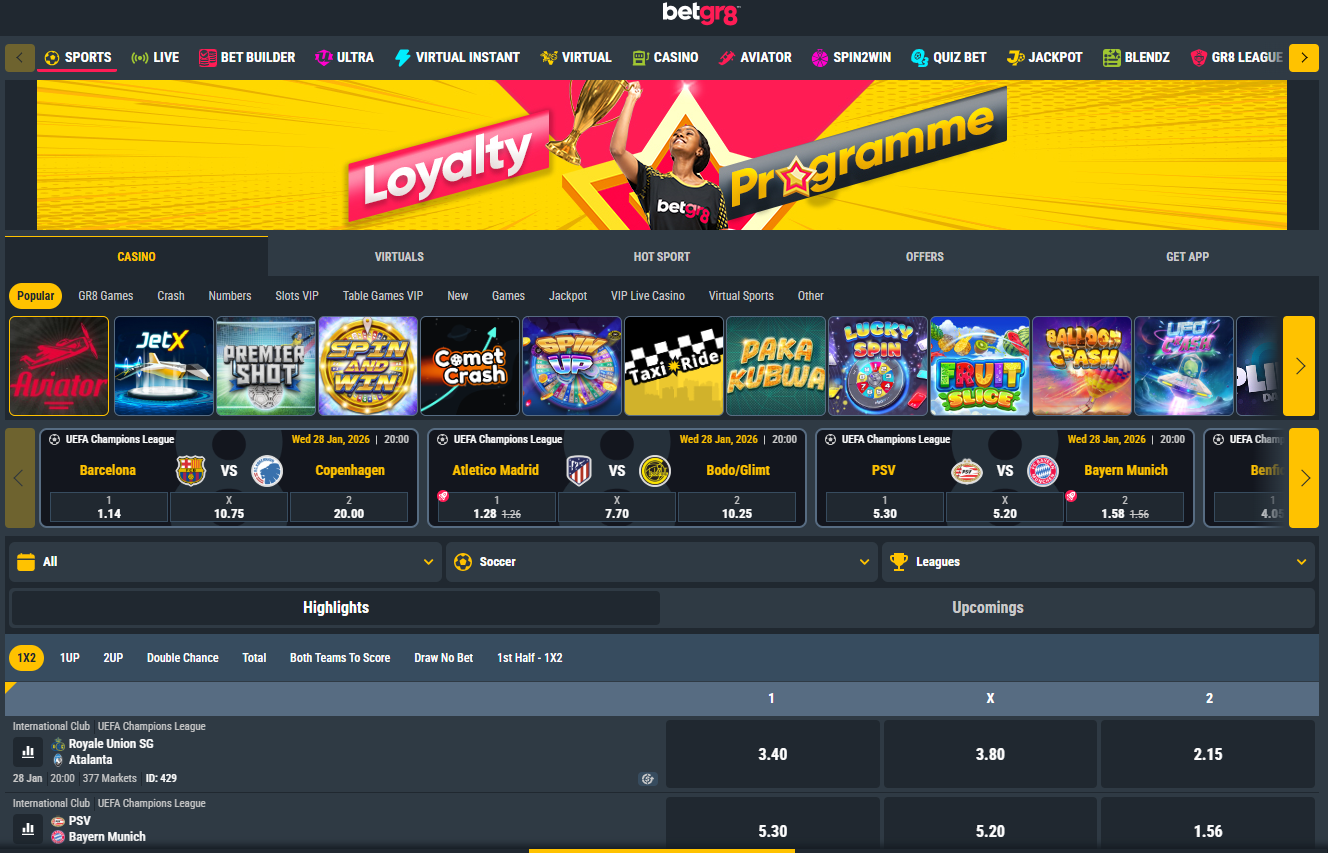Select the Popular games filter
The height and width of the screenshot is (853, 1328).
36,296
